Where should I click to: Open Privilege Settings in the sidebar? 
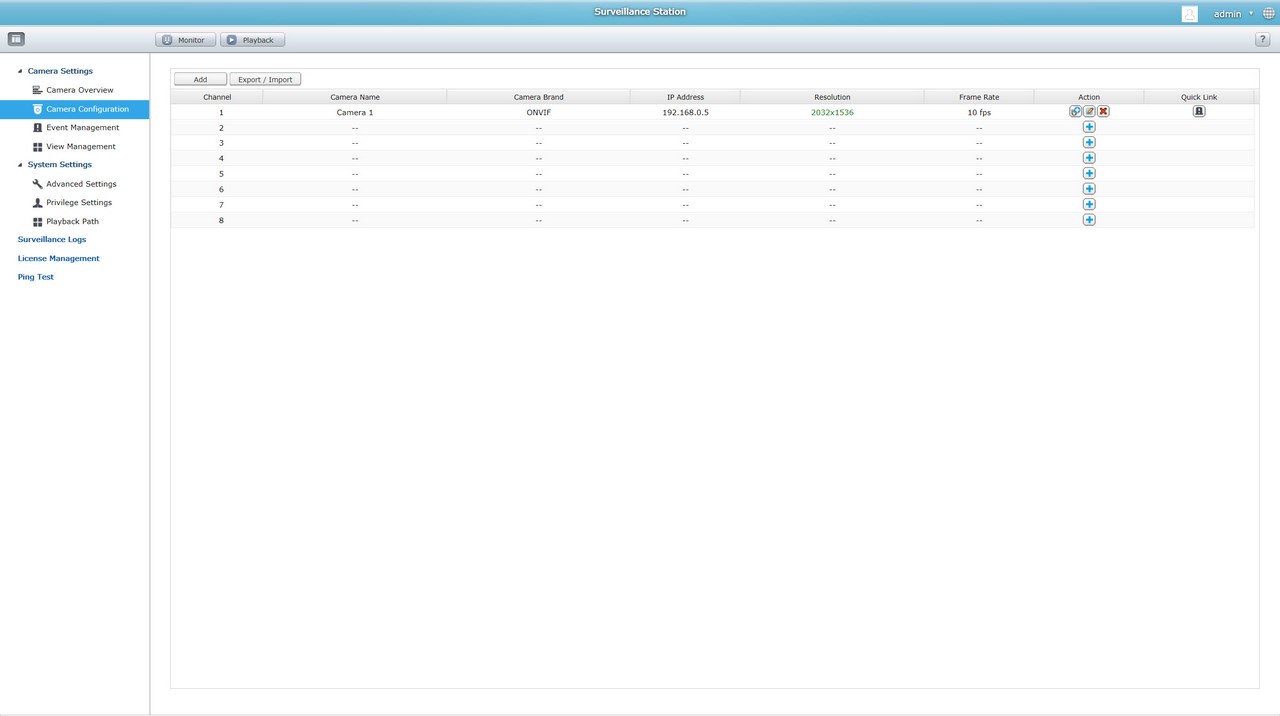pos(79,202)
